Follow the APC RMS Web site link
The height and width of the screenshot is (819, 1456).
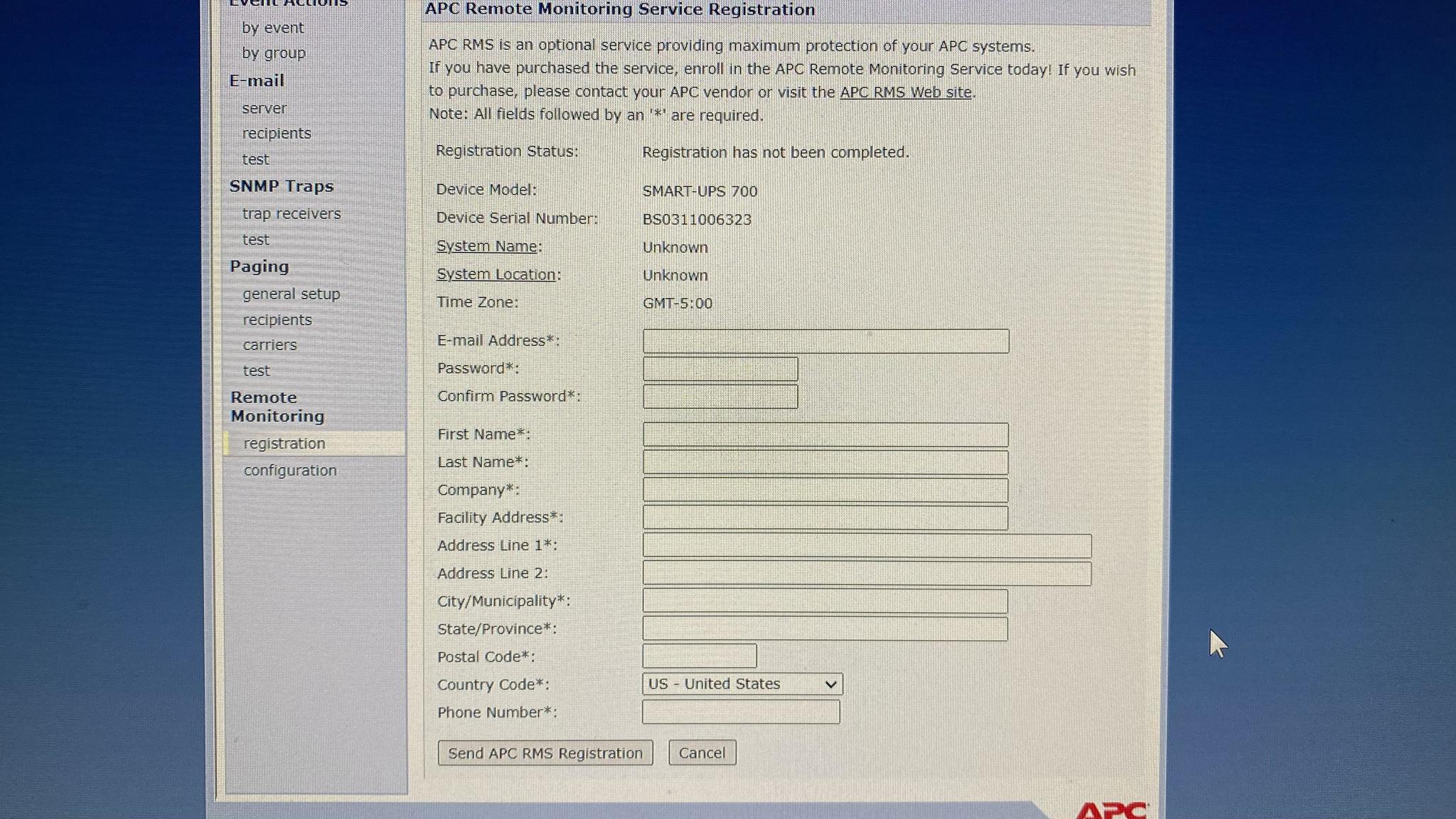pos(906,92)
